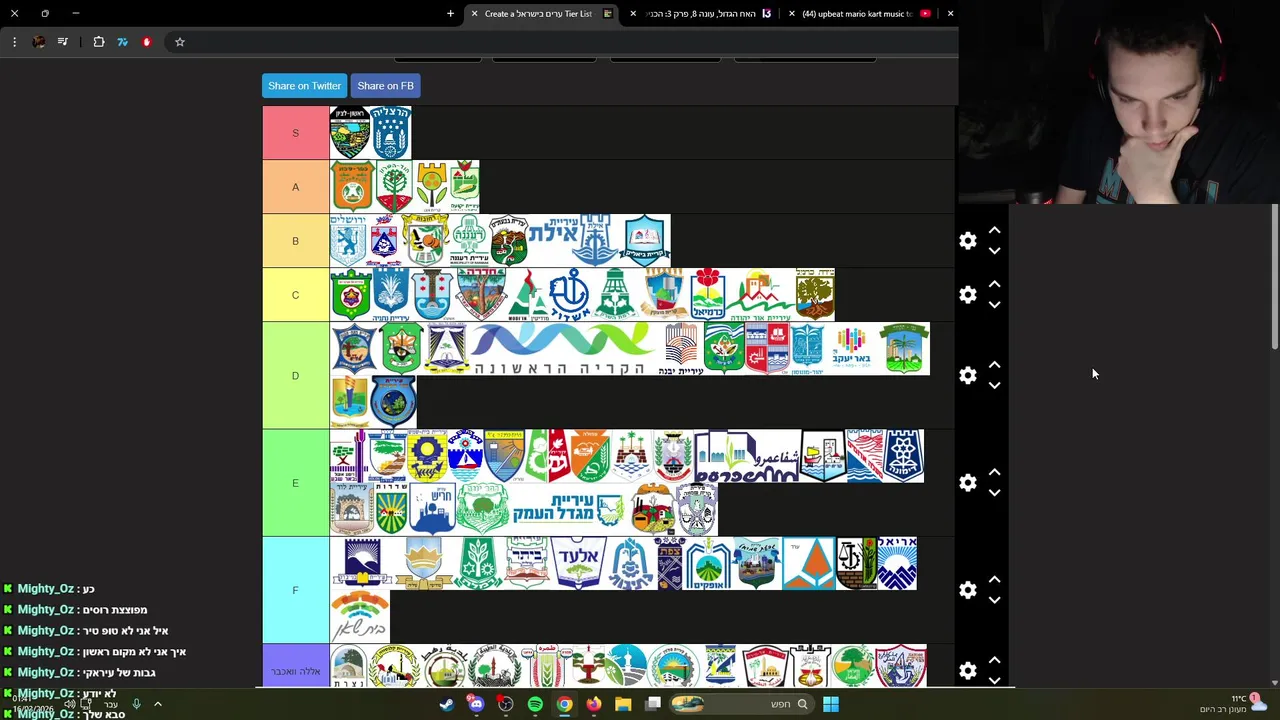Move tier E row up with arrow

point(994,472)
